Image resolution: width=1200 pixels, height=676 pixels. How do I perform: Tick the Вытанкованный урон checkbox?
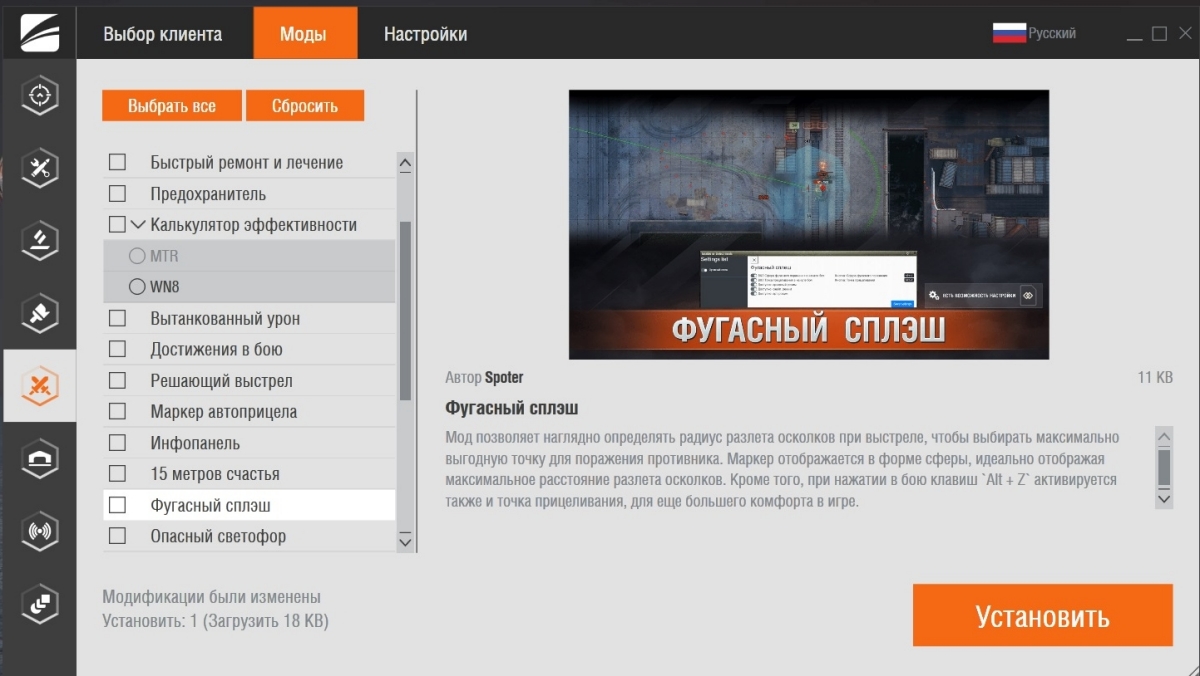pyautogui.click(x=117, y=318)
